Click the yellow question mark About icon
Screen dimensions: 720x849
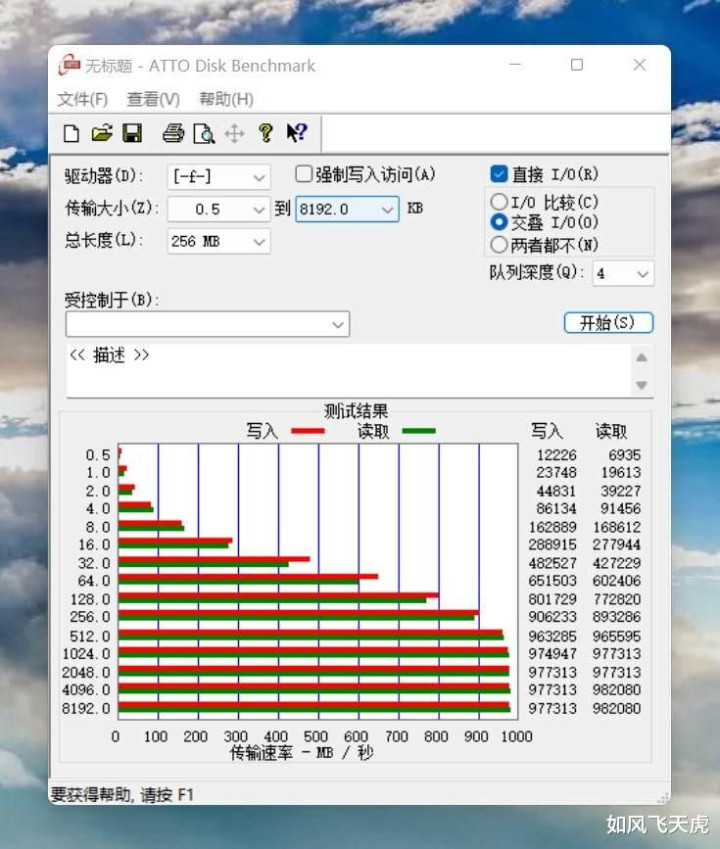[265, 133]
